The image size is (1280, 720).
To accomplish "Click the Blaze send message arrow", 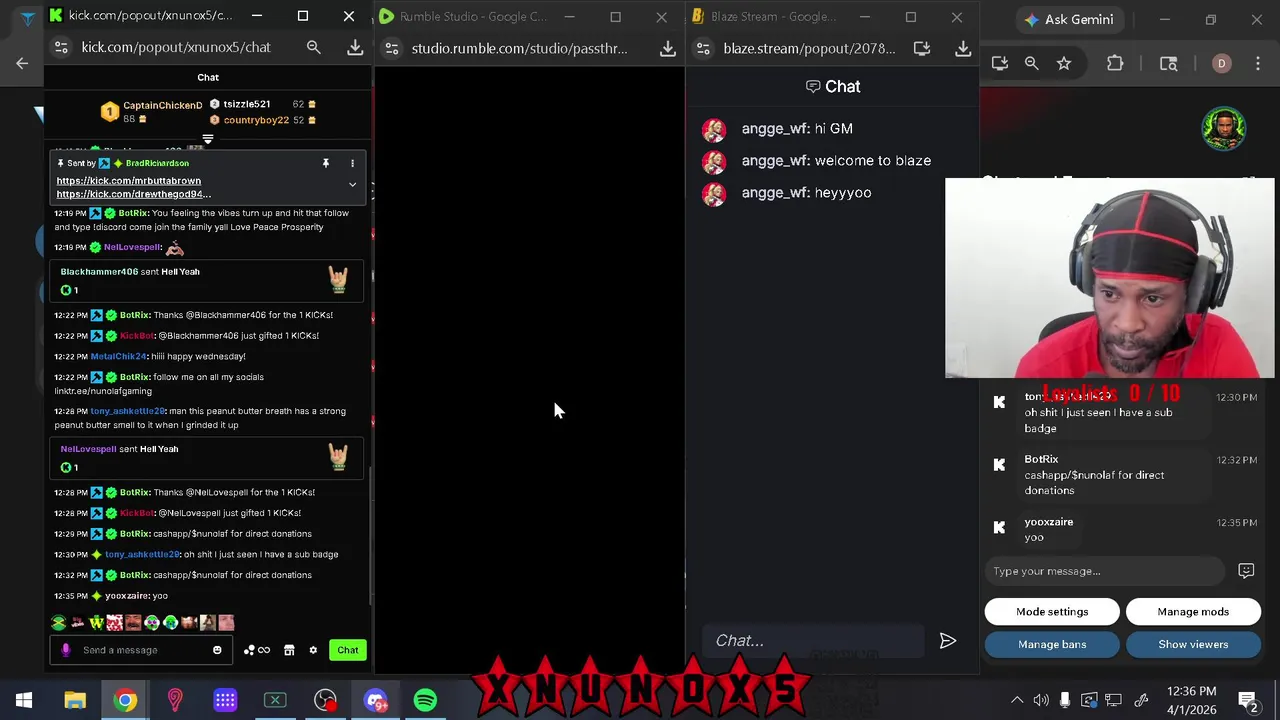I will click(x=948, y=641).
